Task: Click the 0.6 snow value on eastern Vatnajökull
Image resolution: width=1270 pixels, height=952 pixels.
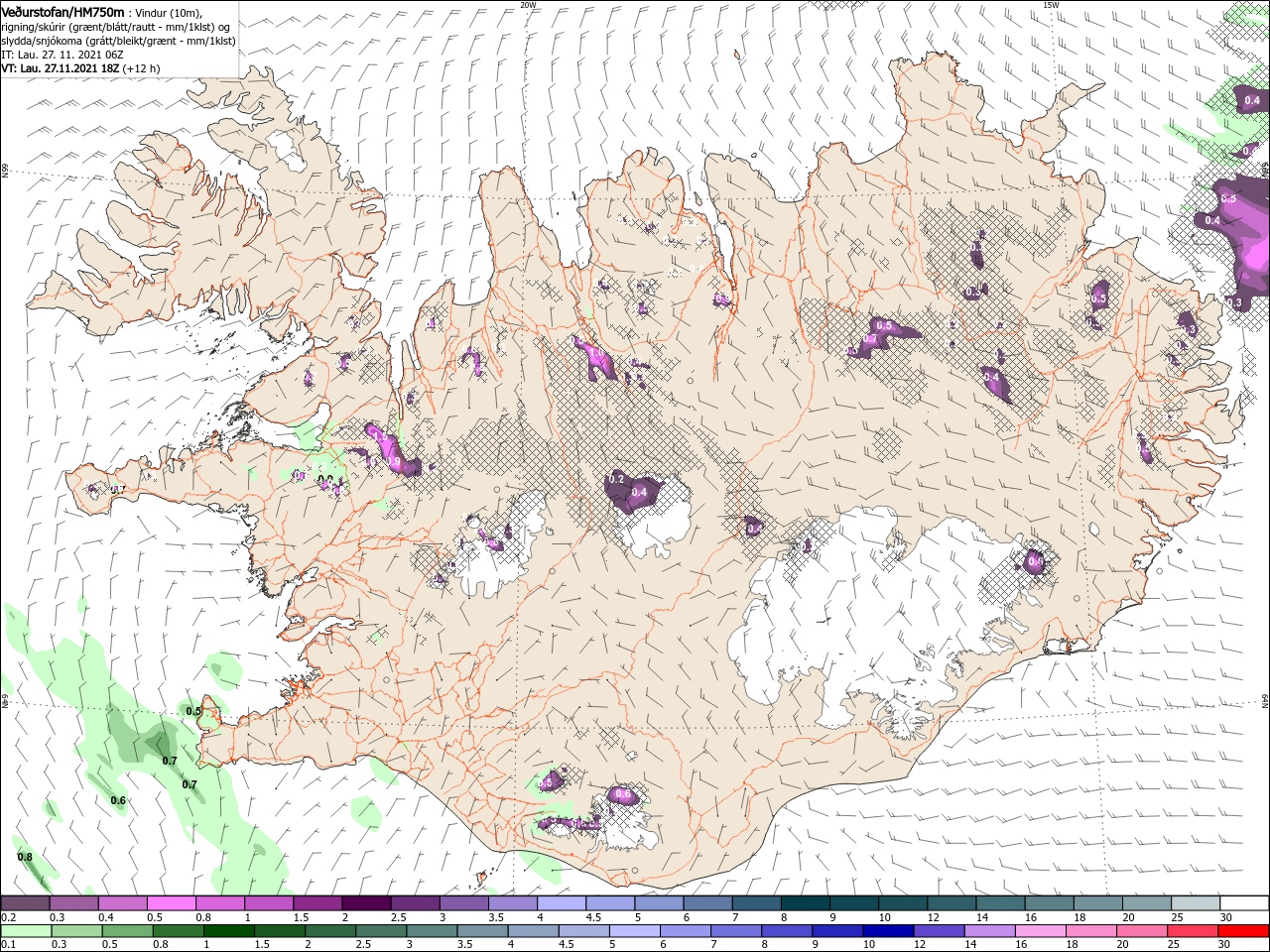Action: click(1036, 562)
